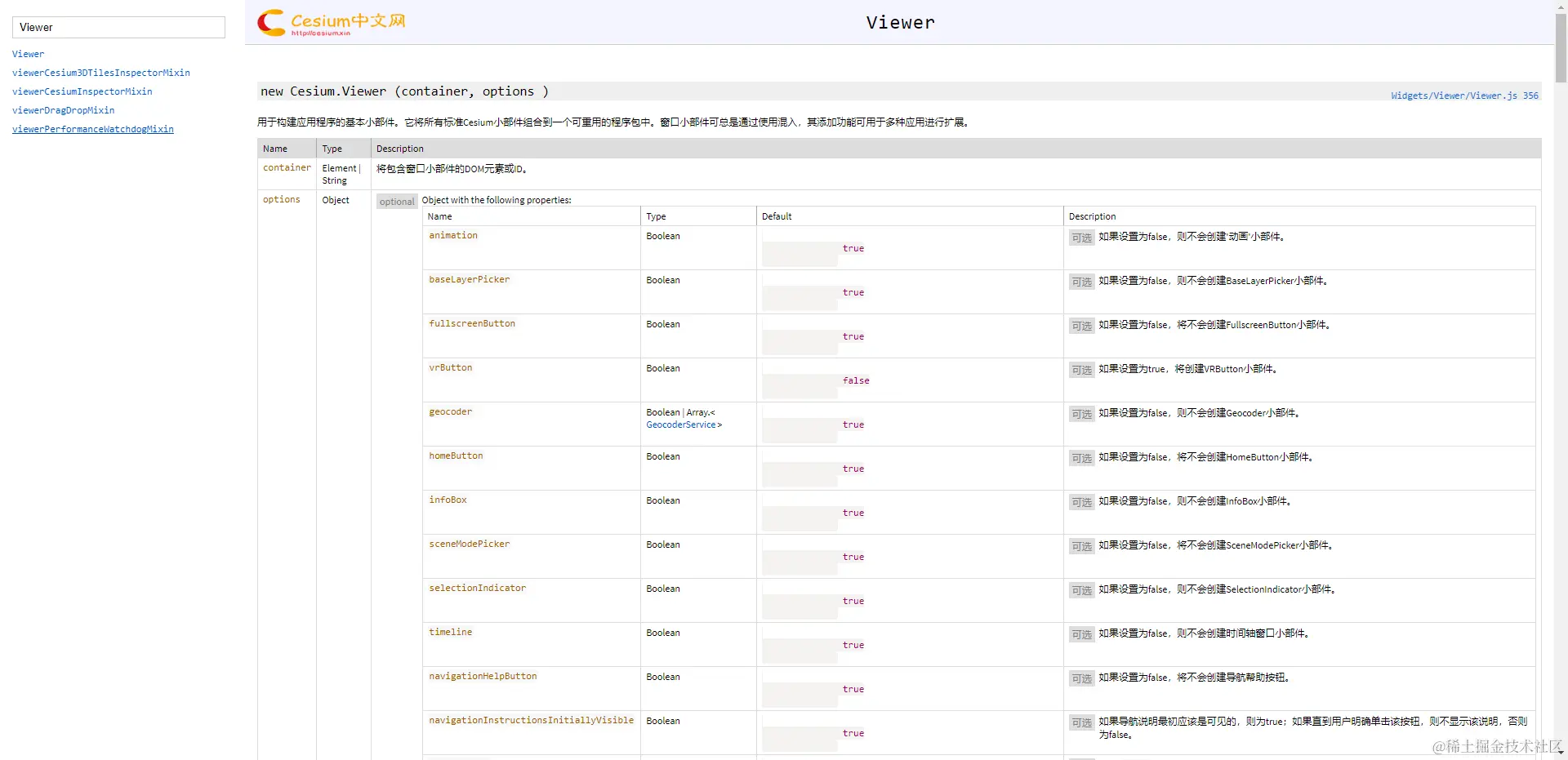Click the true default value of animation

click(853, 248)
